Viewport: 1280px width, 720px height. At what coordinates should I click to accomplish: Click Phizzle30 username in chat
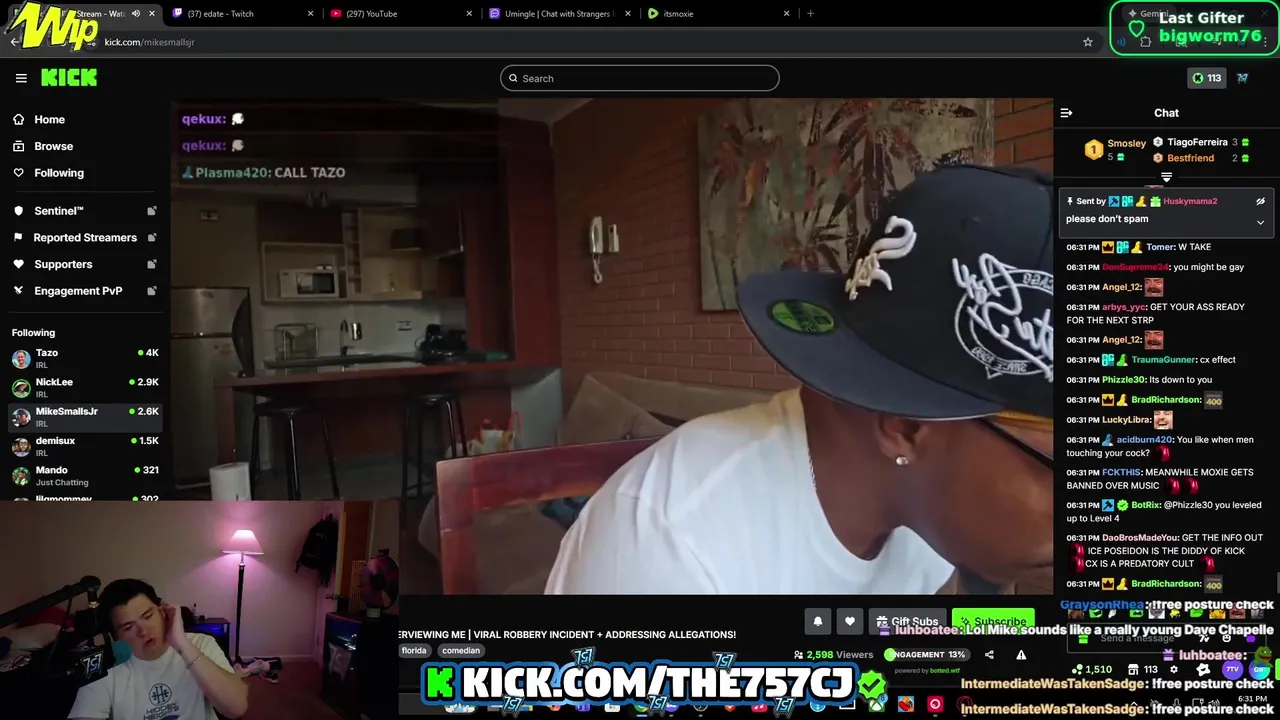coord(1123,380)
